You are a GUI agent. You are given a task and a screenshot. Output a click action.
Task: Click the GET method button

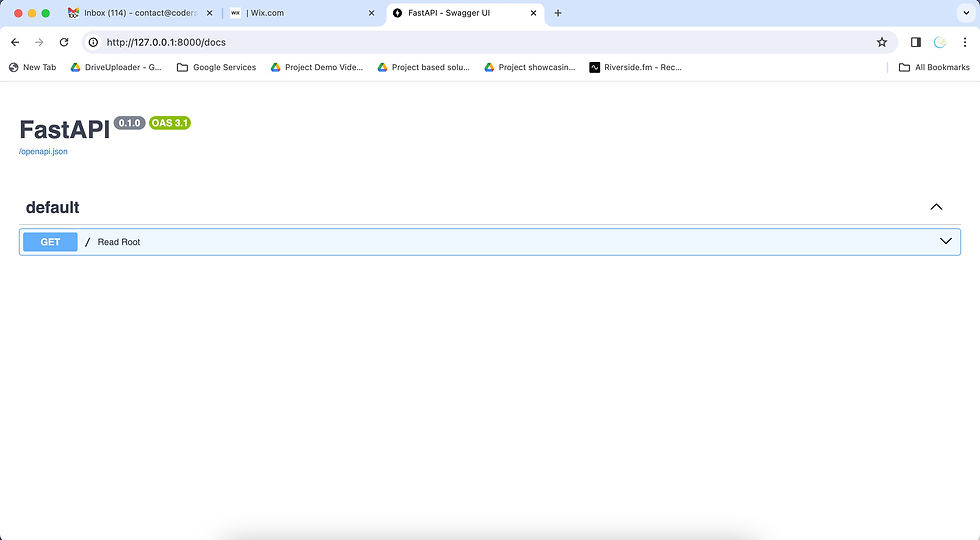point(50,242)
